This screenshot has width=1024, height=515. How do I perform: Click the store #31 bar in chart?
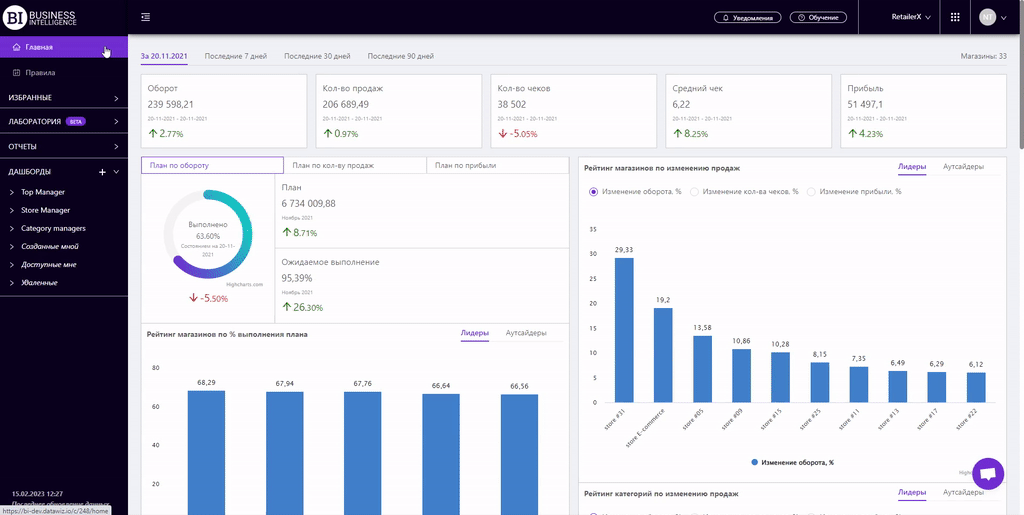click(x=624, y=330)
